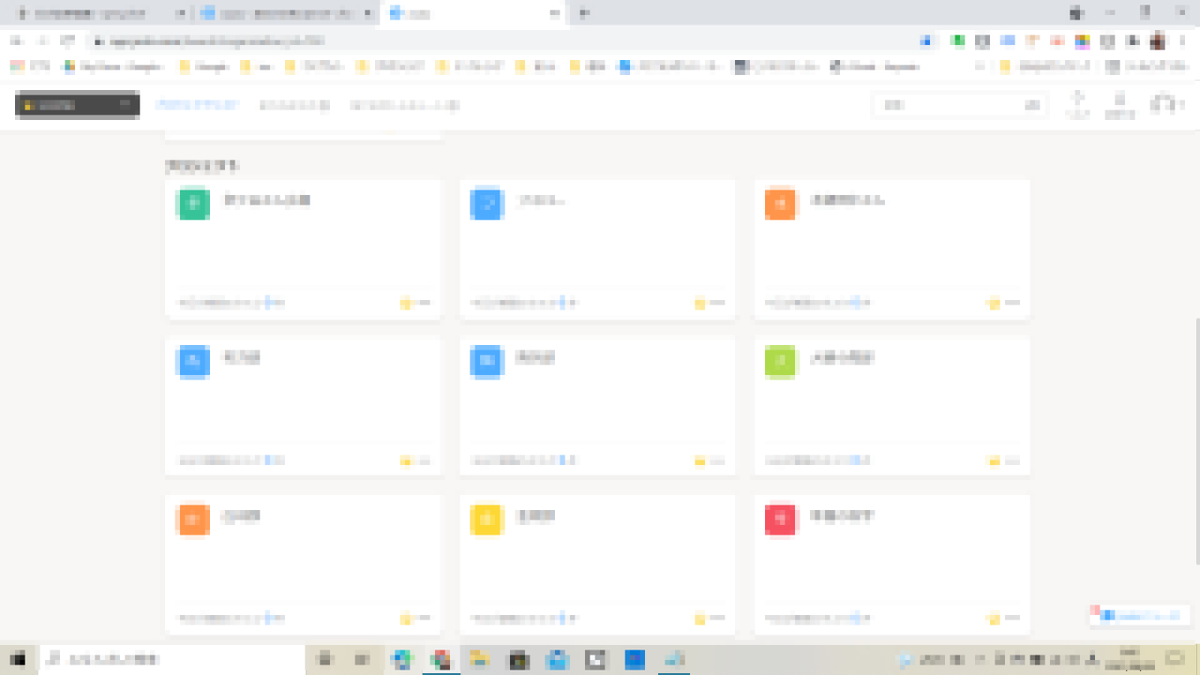Image resolution: width=1200 pixels, height=675 pixels.
Task: Open the card with the lime-green icon
Action: pos(892,405)
